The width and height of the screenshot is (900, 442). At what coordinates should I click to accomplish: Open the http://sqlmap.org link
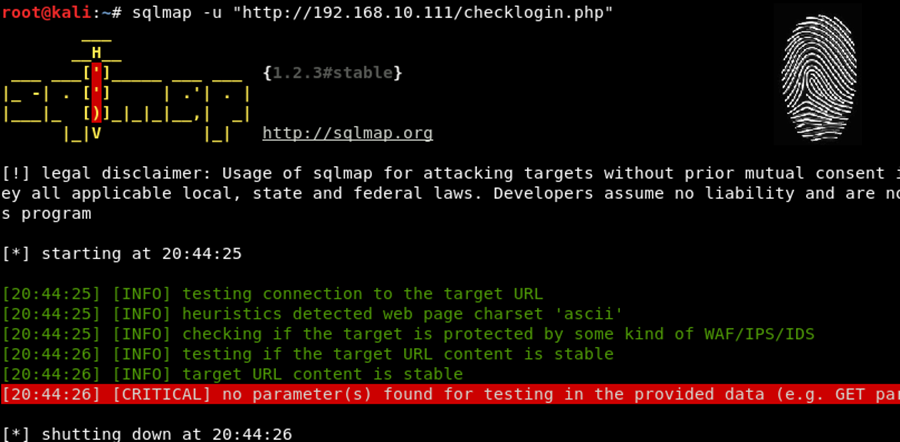click(x=347, y=133)
